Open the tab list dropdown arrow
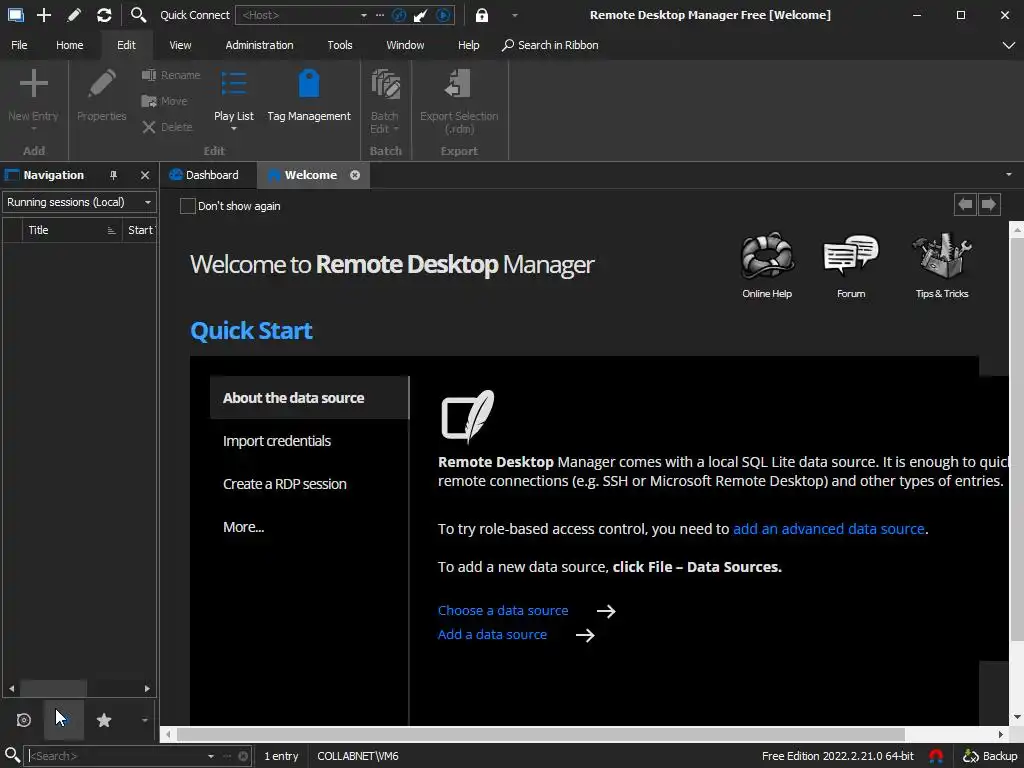Screen dimensions: 1024x768 [x=1008, y=174]
